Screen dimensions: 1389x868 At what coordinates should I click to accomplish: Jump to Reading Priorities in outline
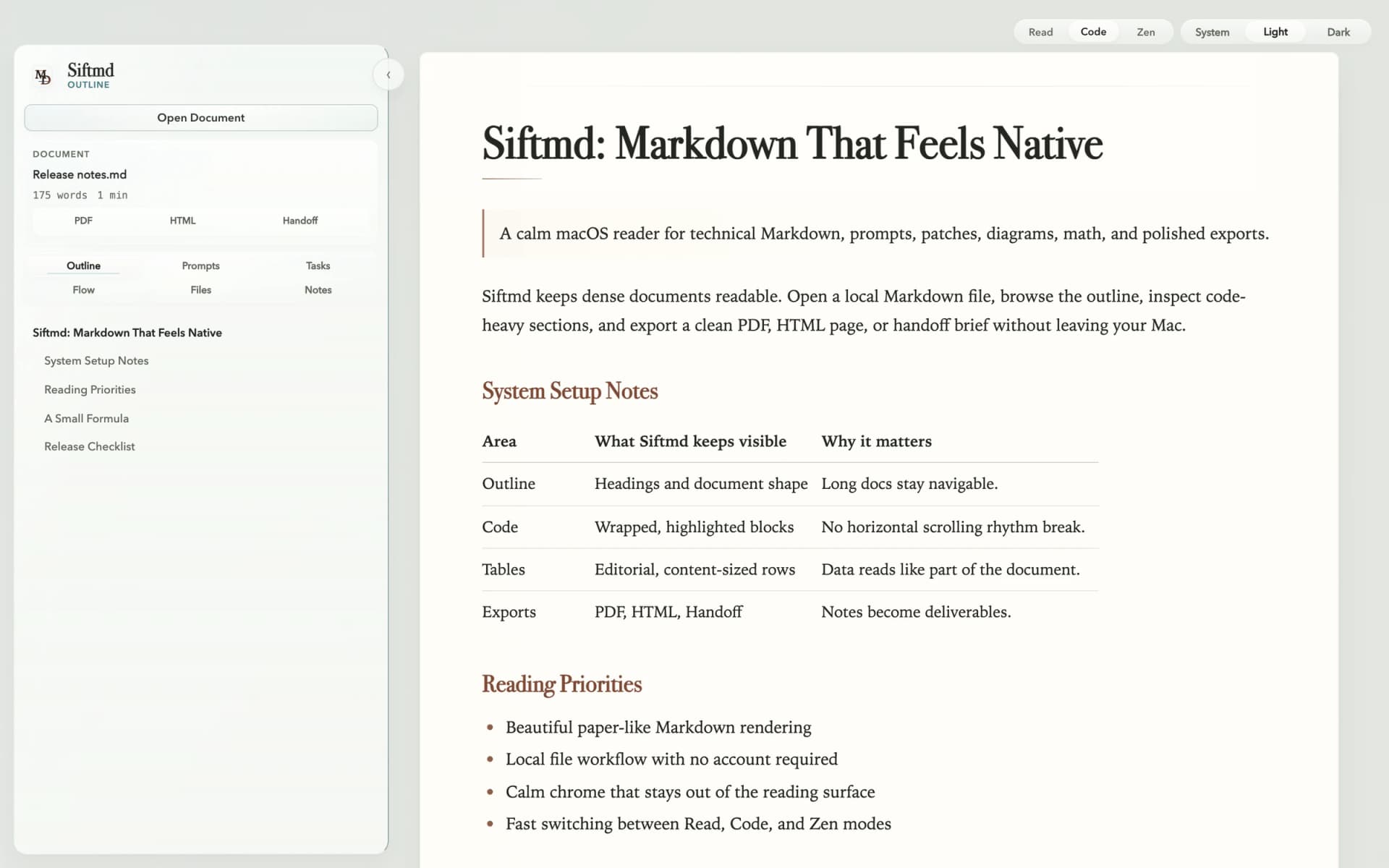[90, 390]
